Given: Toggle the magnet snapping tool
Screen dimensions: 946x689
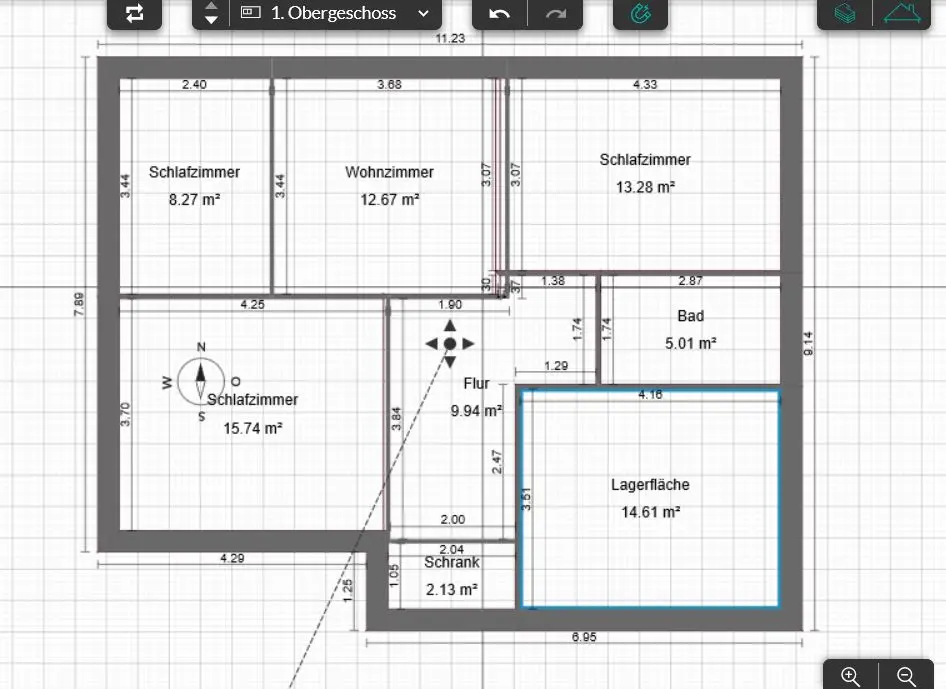Looking at the screenshot, I should (640, 13).
